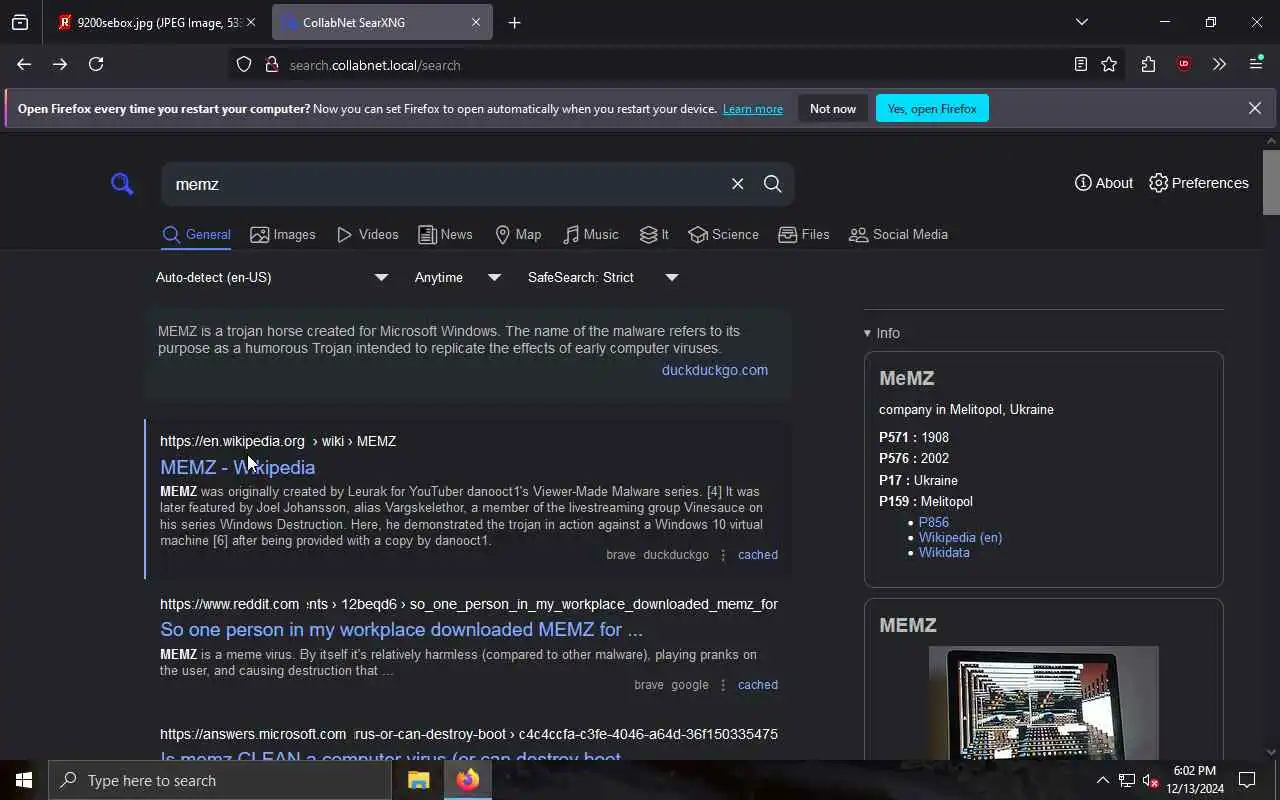
Task: Open more options for Wikipedia result
Action: (723, 555)
